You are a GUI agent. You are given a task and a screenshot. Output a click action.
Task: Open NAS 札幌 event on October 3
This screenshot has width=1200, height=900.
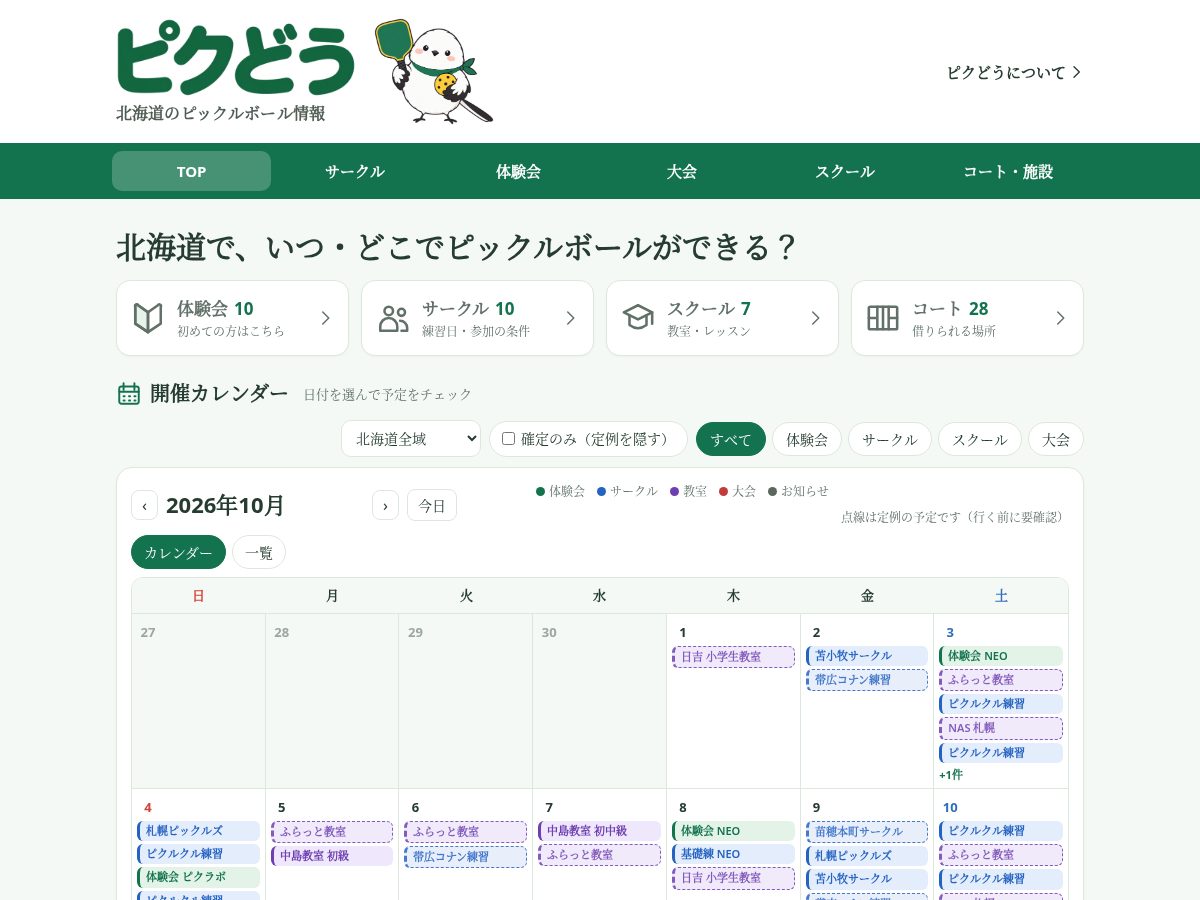[x=1001, y=728]
